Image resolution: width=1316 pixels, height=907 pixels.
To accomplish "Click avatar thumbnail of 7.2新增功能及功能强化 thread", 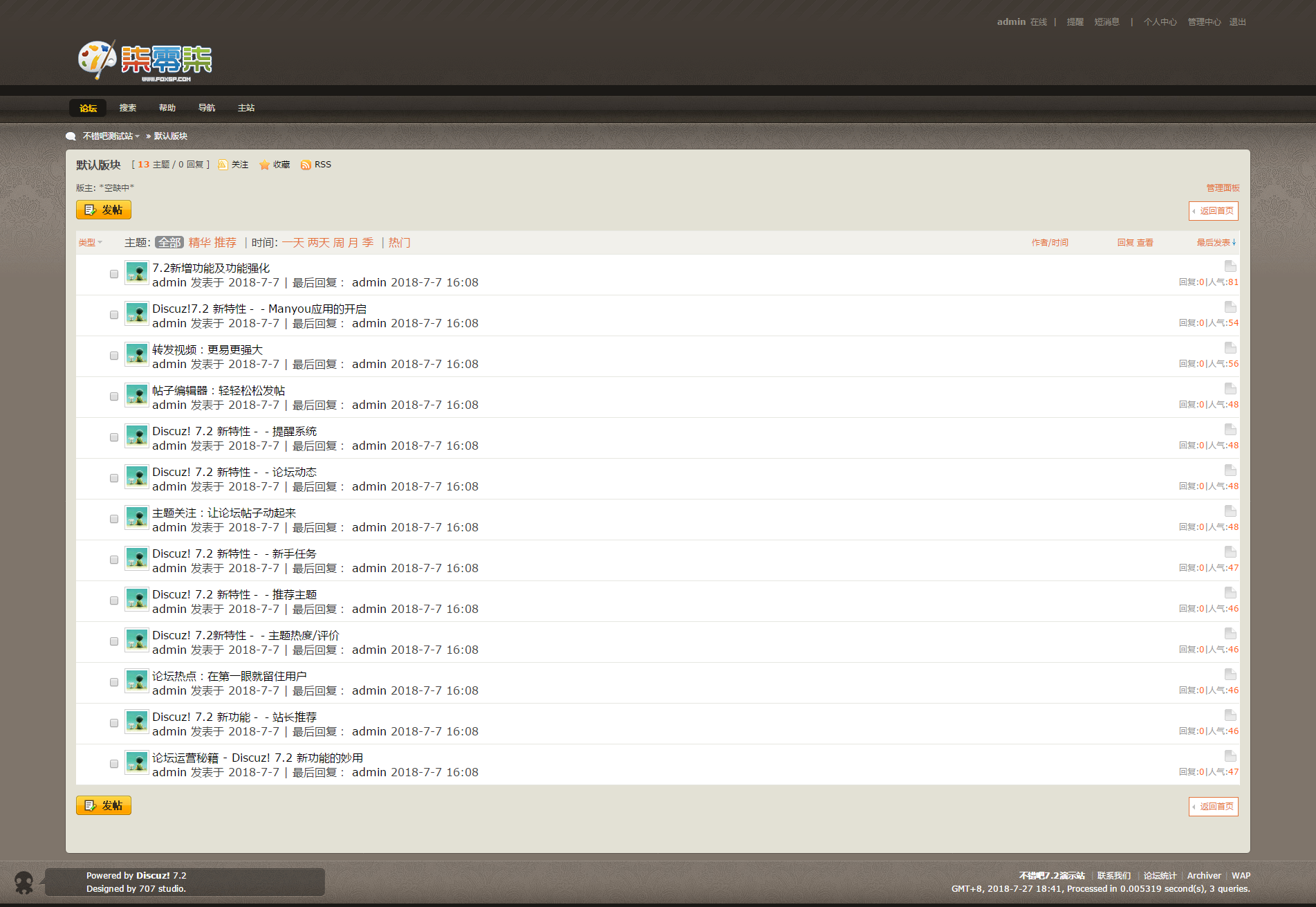I will (x=137, y=273).
